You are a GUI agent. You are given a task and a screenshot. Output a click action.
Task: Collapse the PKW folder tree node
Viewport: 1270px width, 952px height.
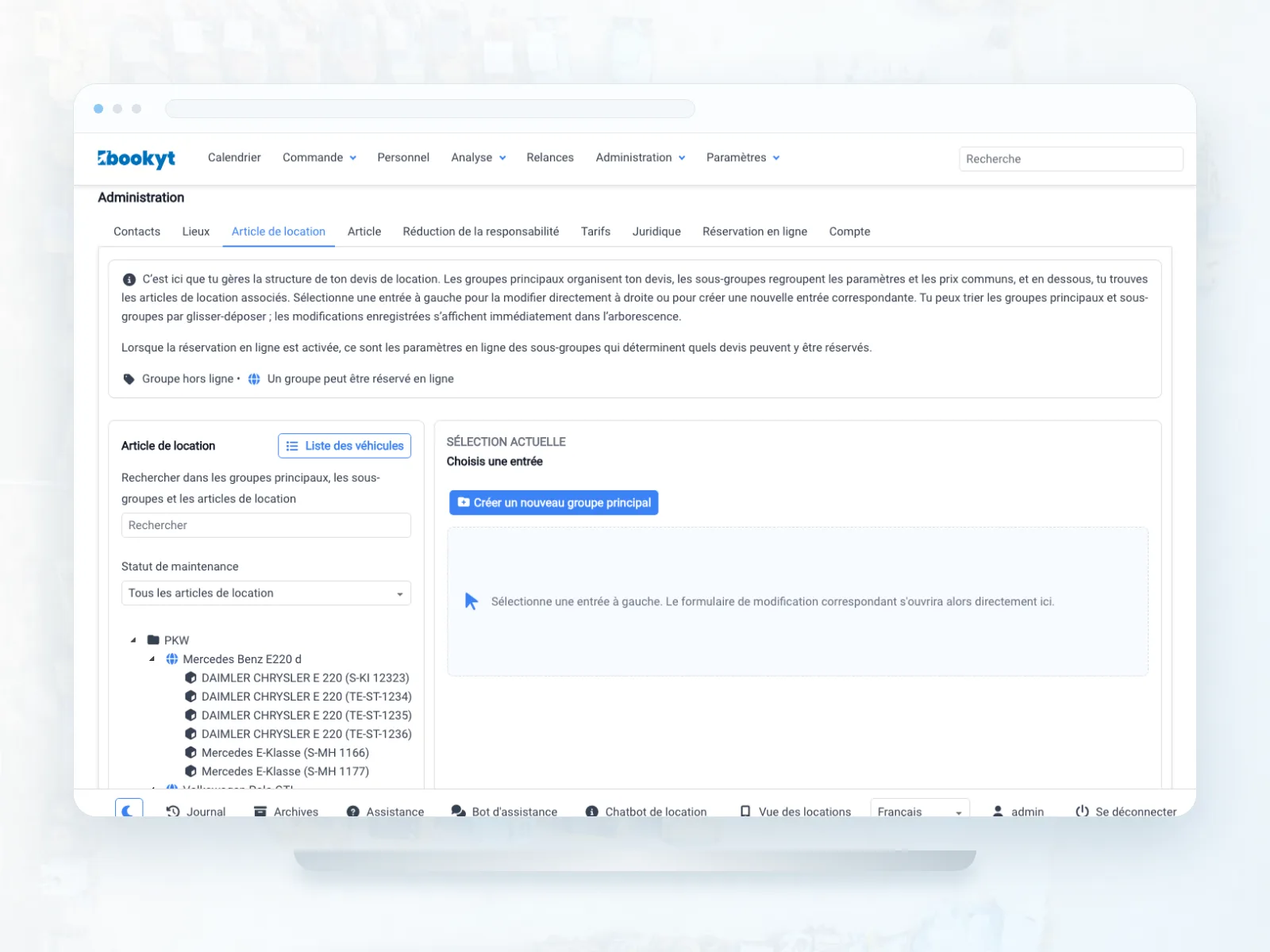tap(133, 639)
